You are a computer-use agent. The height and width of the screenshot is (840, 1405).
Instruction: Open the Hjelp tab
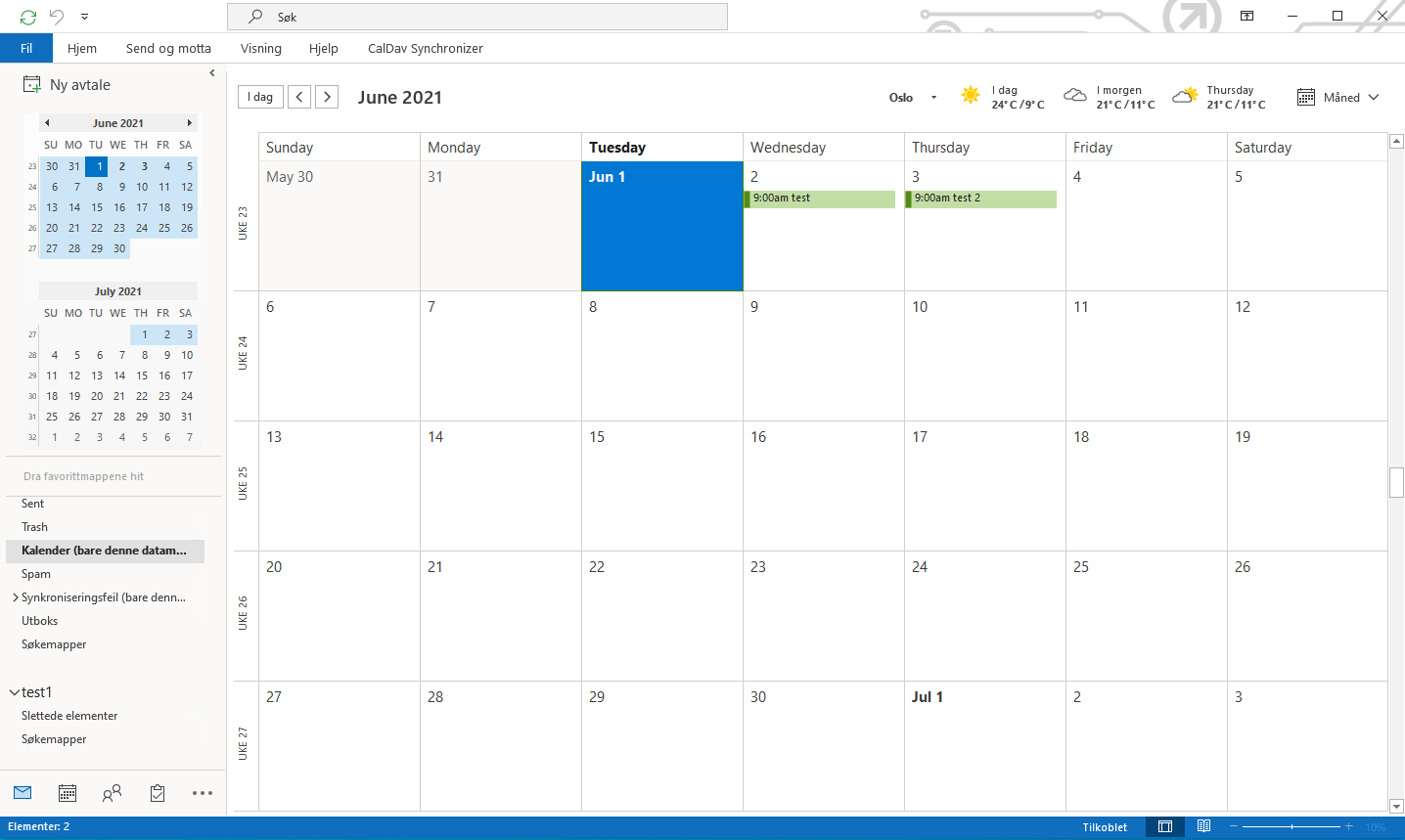(324, 48)
